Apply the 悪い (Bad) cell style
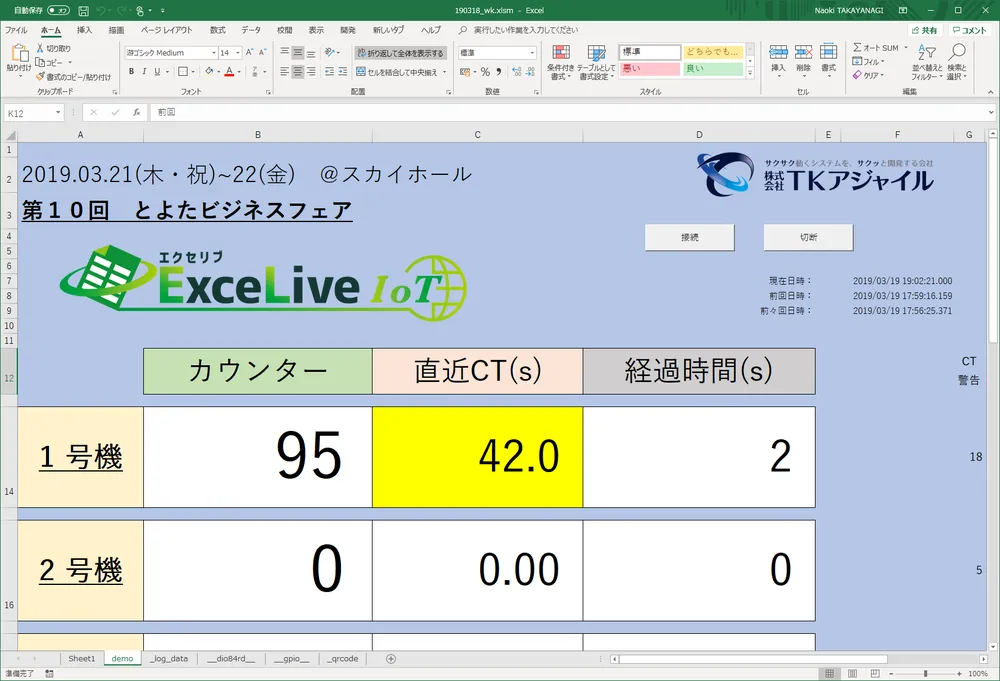 [649, 68]
